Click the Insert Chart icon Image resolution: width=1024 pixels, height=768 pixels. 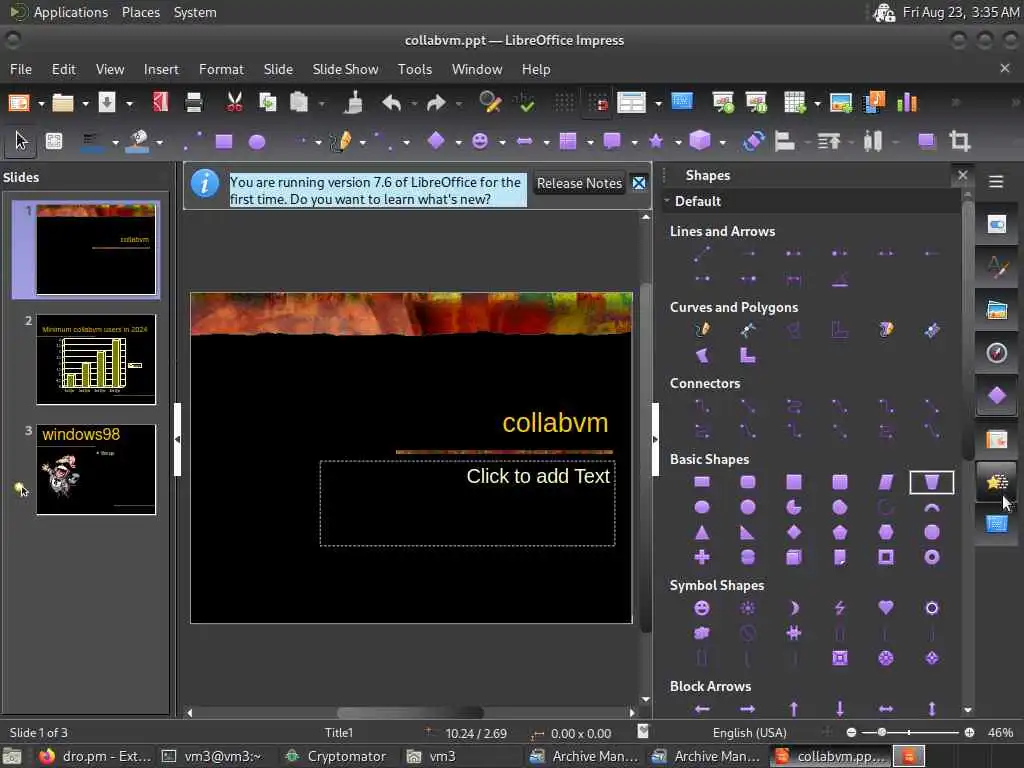(907, 103)
